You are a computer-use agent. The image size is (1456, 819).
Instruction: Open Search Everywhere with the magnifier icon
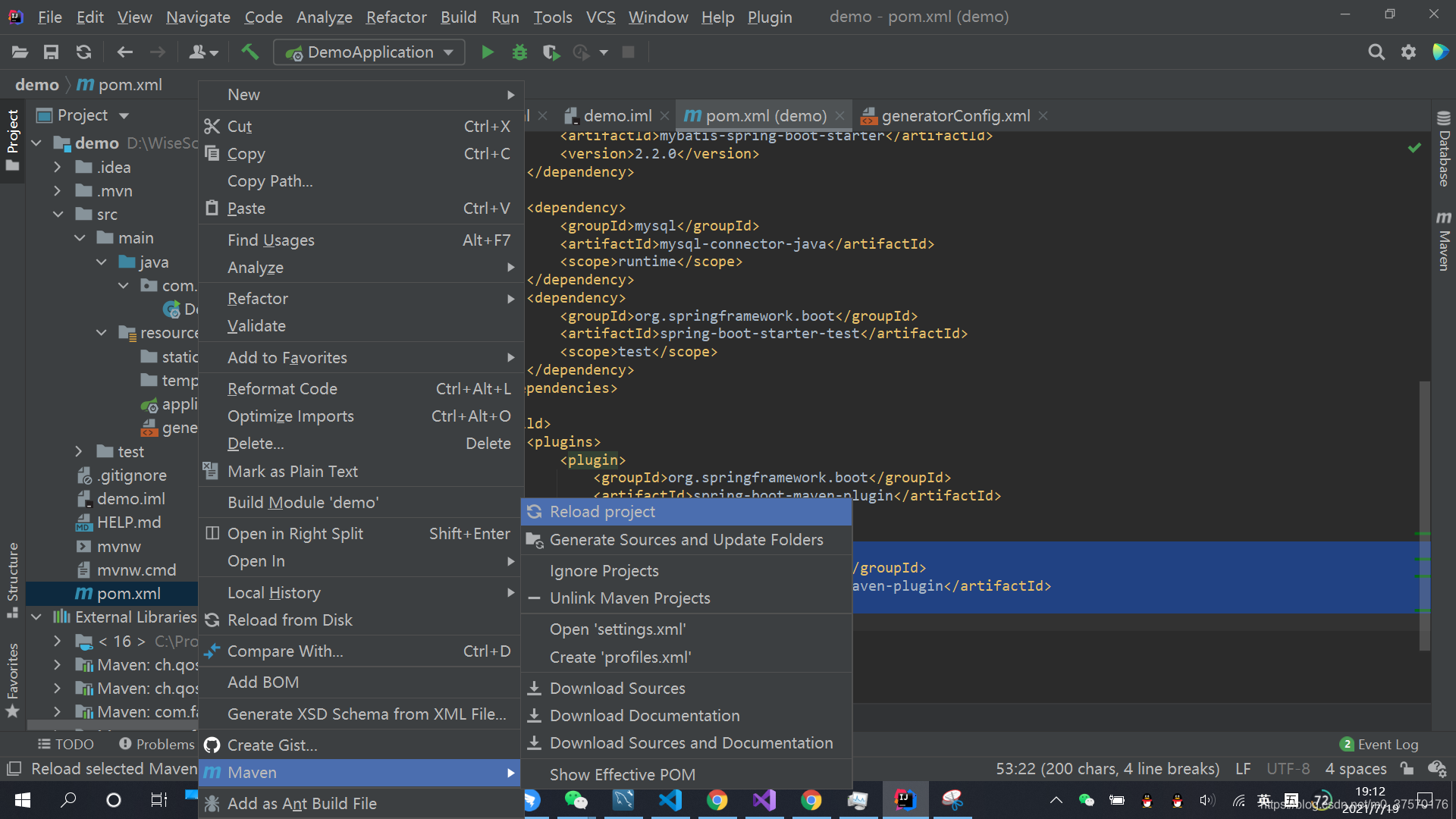[x=1376, y=52]
